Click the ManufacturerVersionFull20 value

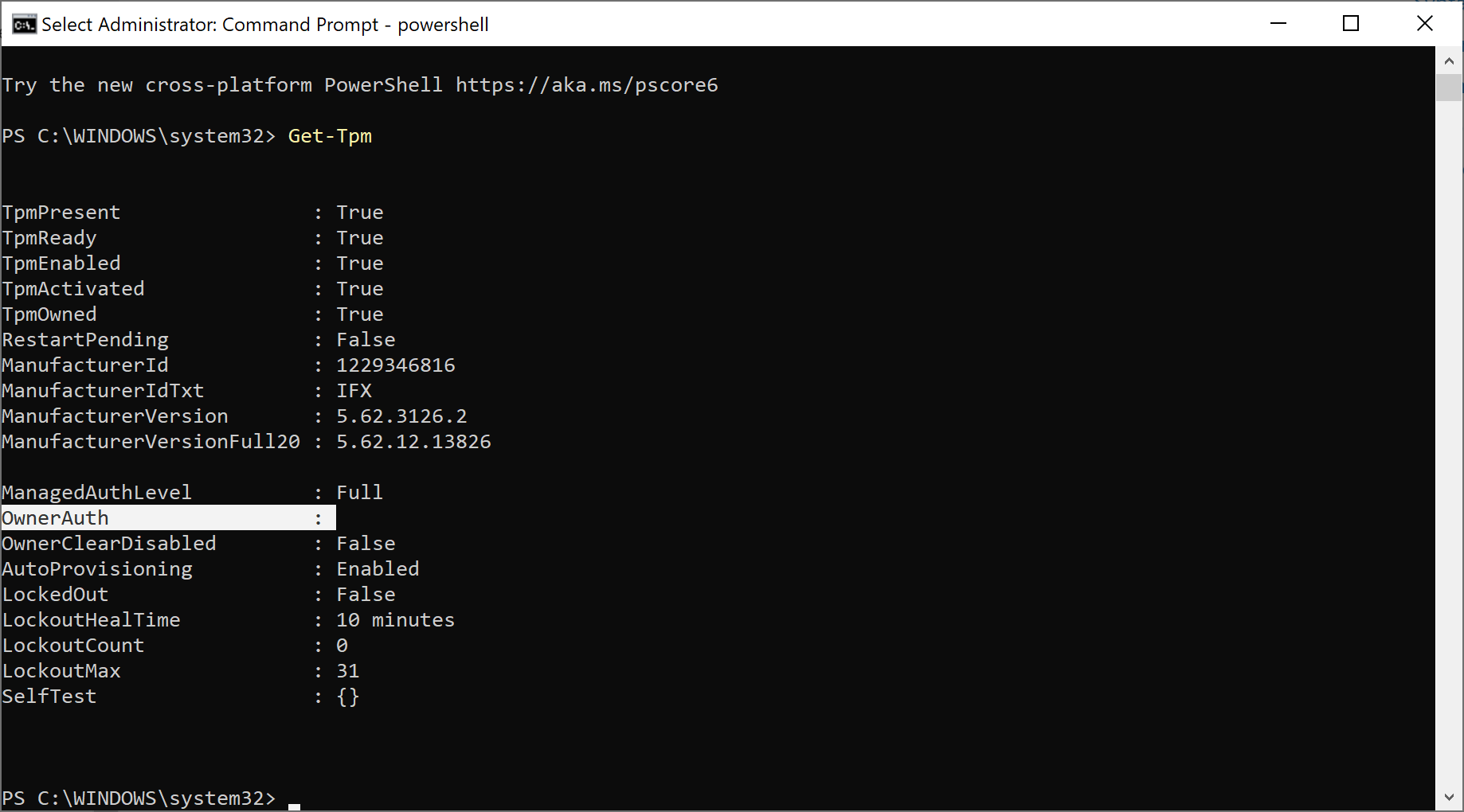[413, 442]
